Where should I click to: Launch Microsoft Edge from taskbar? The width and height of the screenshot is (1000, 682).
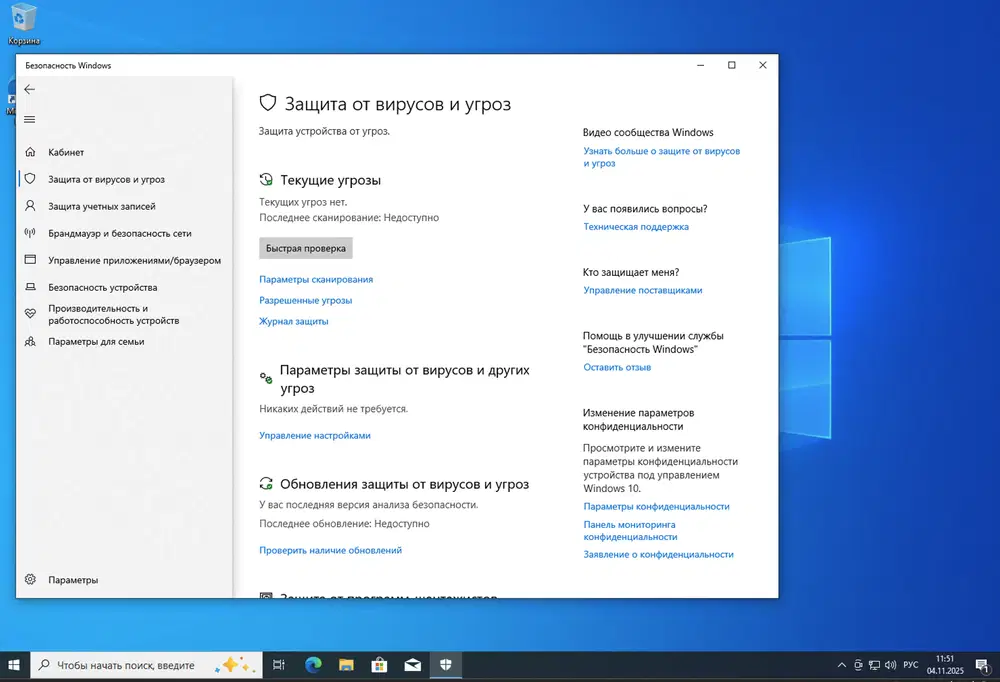pyautogui.click(x=313, y=665)
